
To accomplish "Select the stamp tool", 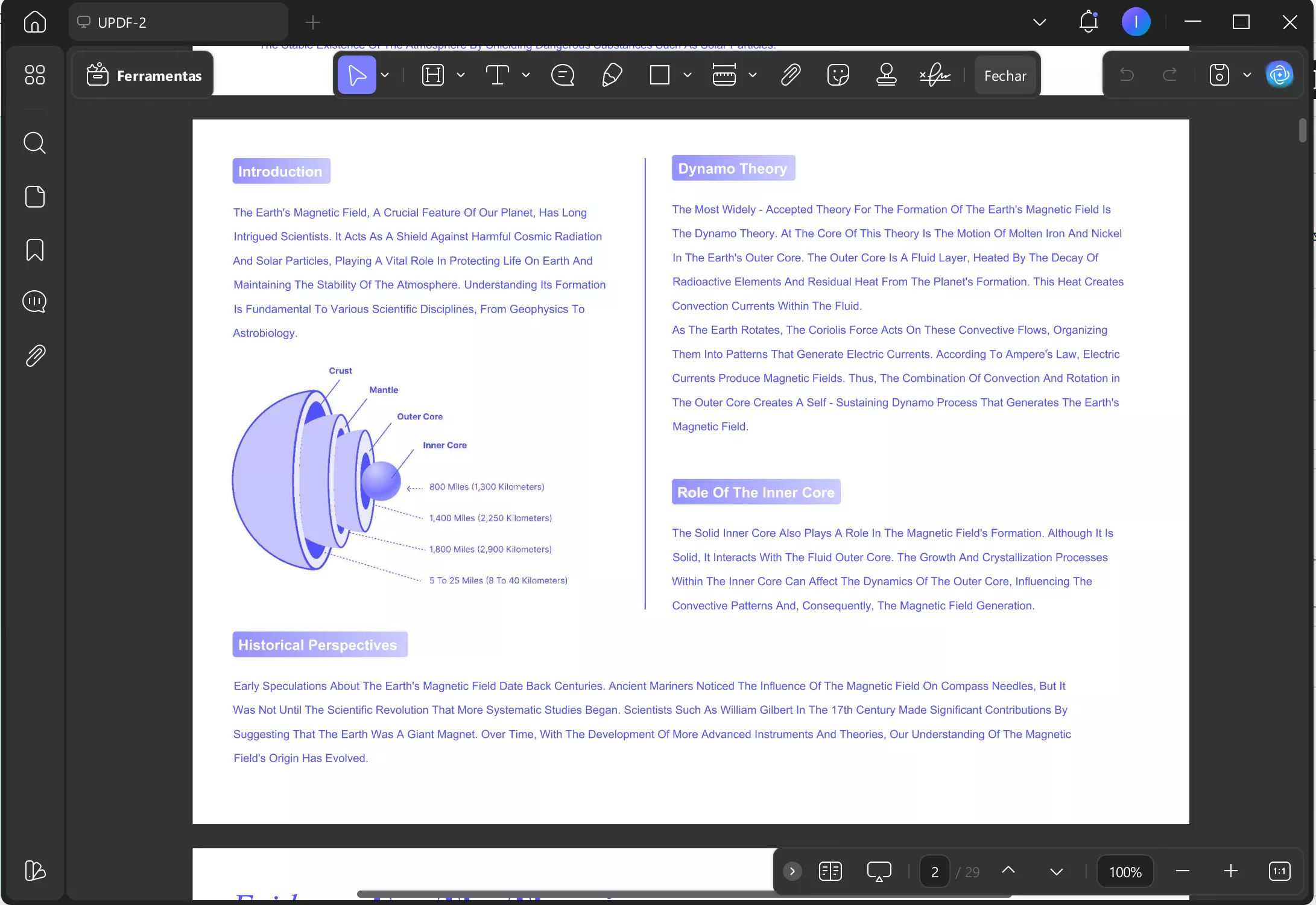I will [886, 75].
